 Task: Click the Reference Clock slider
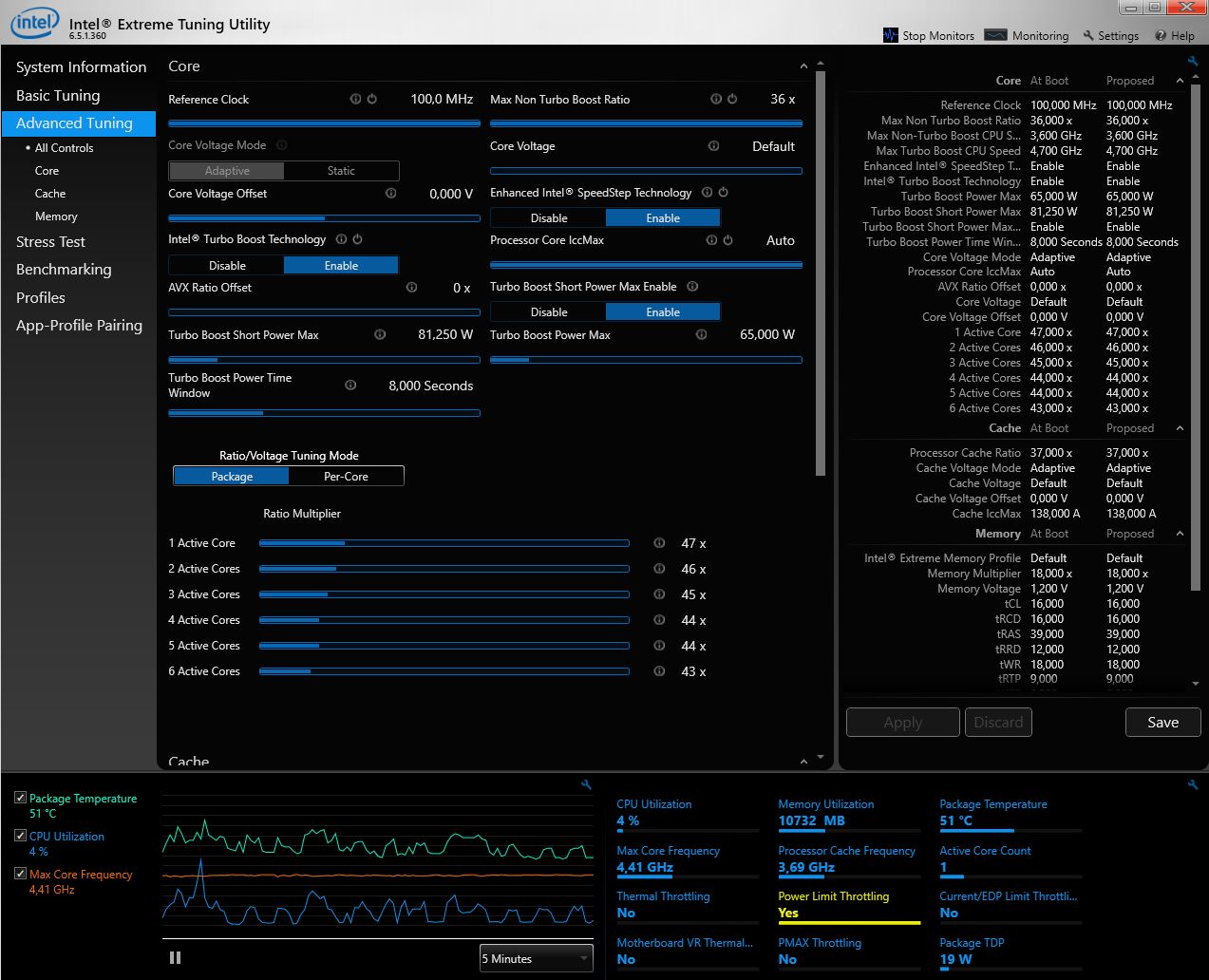point(324,123)
